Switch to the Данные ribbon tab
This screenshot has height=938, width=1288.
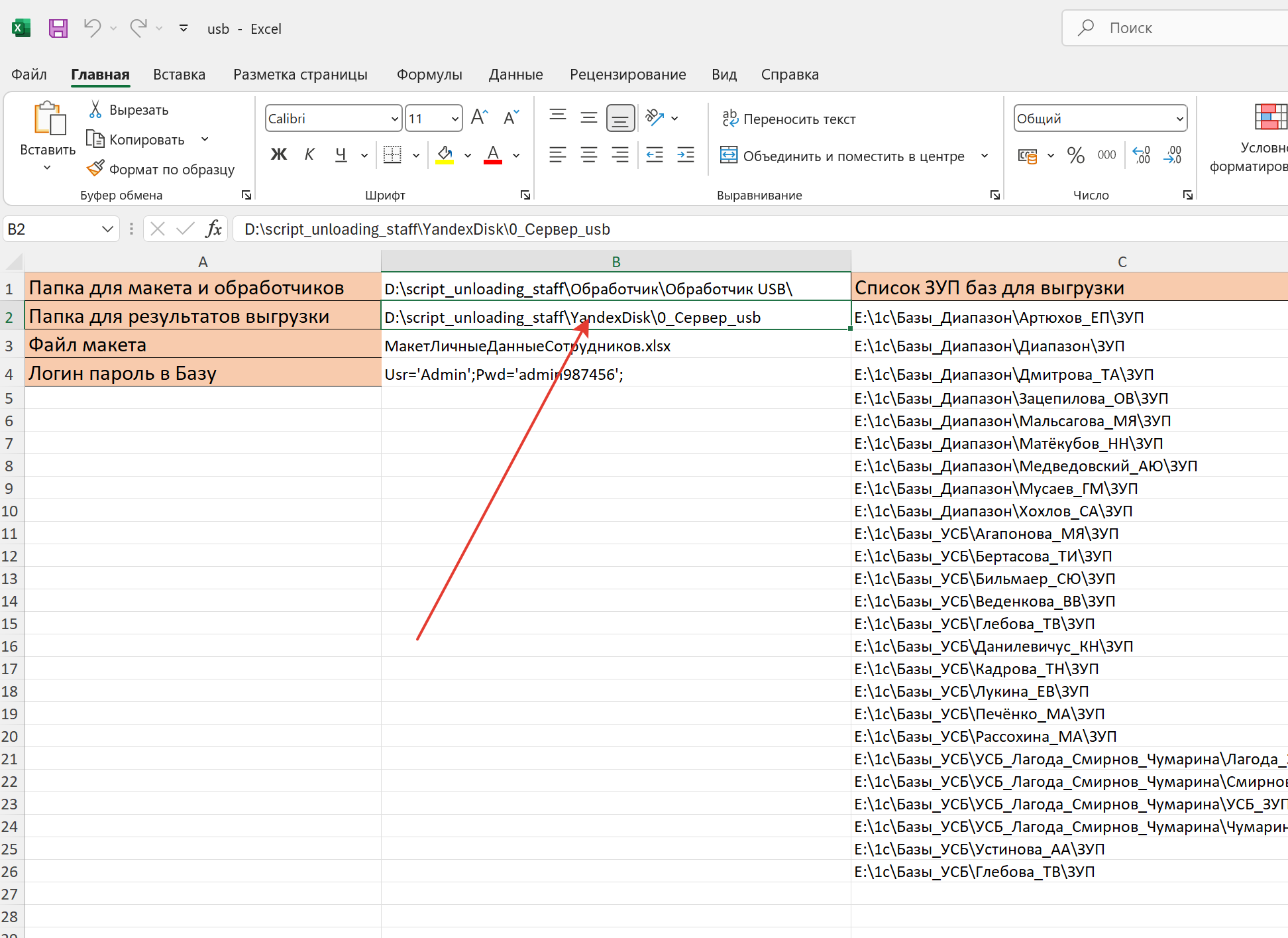tap(515, 74)
